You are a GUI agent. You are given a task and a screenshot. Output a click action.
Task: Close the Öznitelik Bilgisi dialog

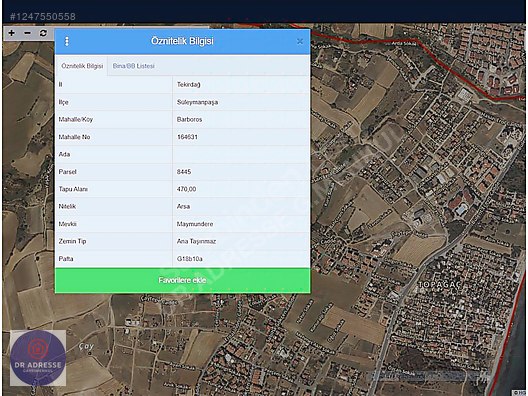pyautogui.click(x=300, y=41)
